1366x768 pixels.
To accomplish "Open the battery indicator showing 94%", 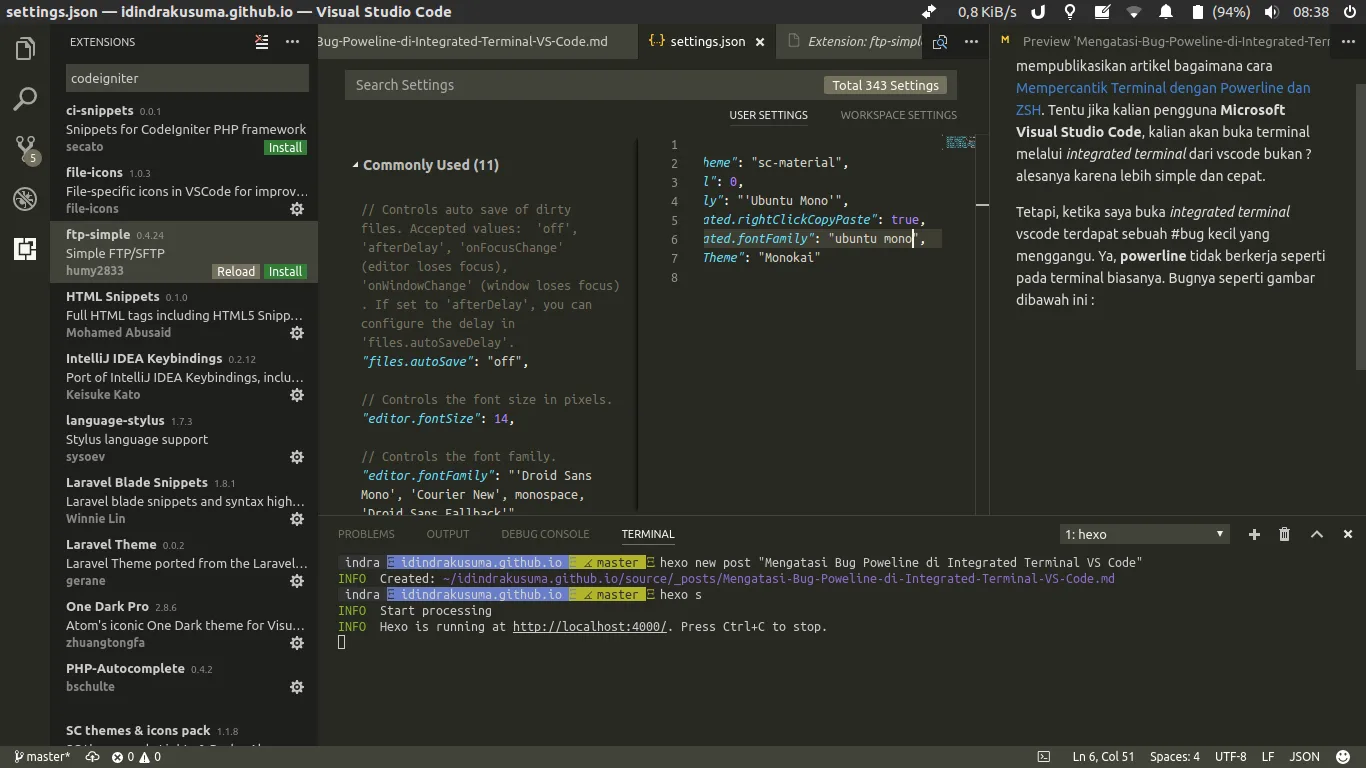I will (1221, 12).
